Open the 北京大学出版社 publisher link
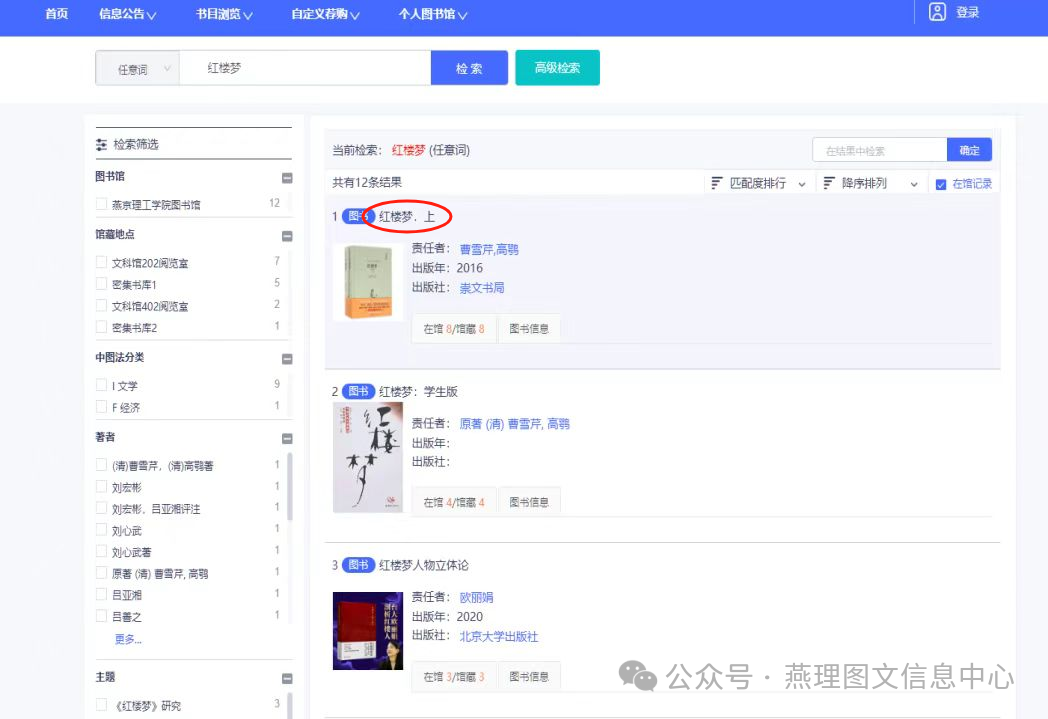 [498, 636]
